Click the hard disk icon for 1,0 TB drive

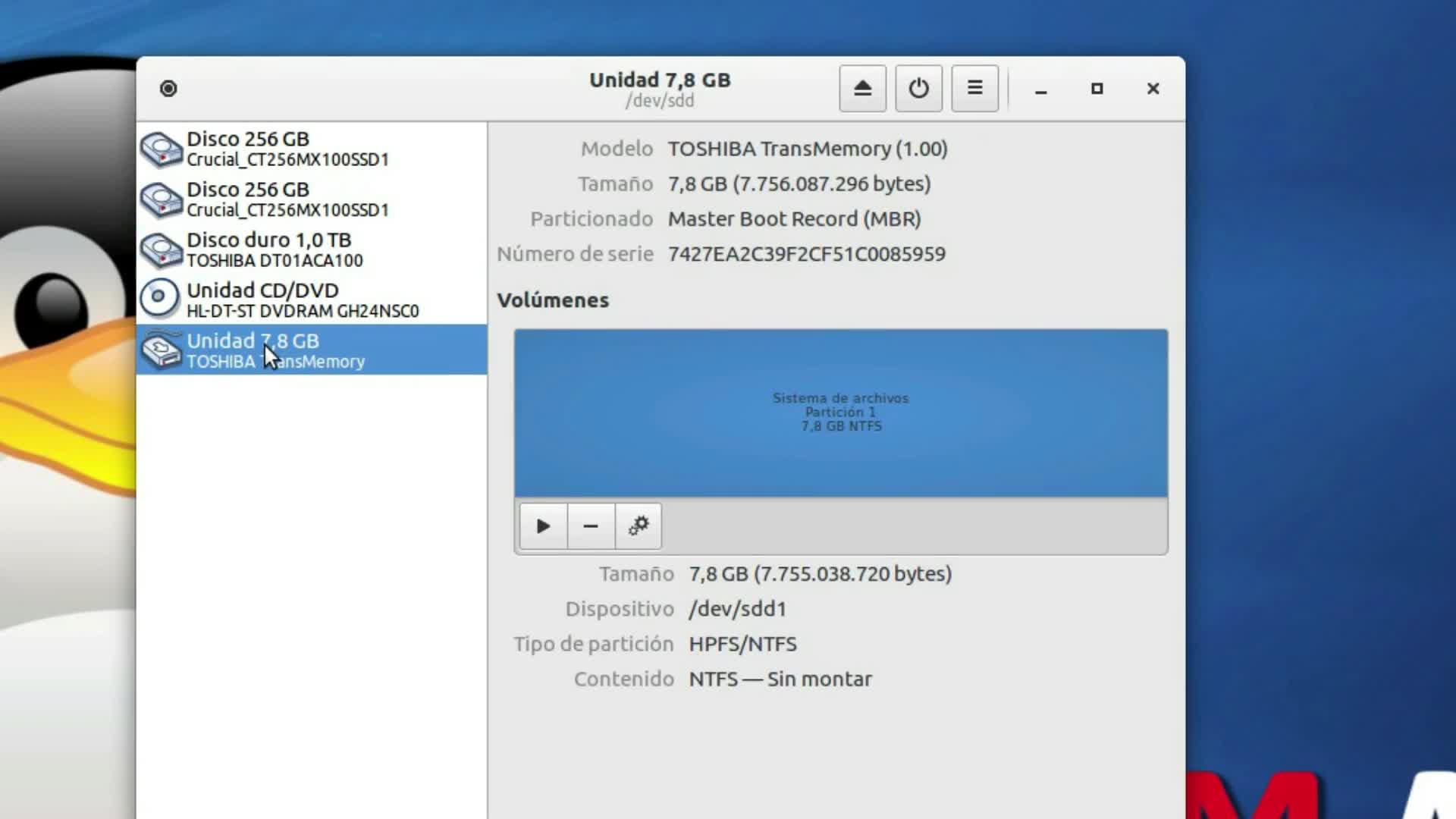pos(162,249)
